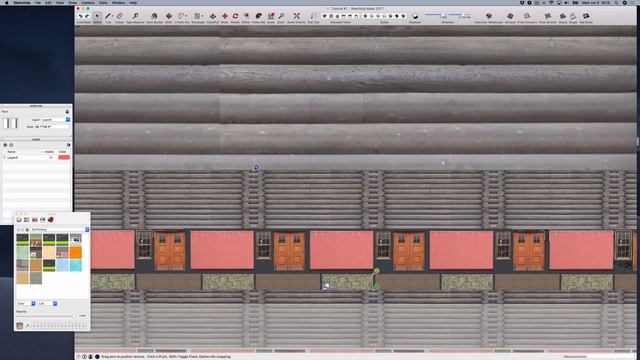Open the second dropdown beside Color
The height and width of the screenshot is (360, 640).
pyautogui.click(x=47, y=304)
